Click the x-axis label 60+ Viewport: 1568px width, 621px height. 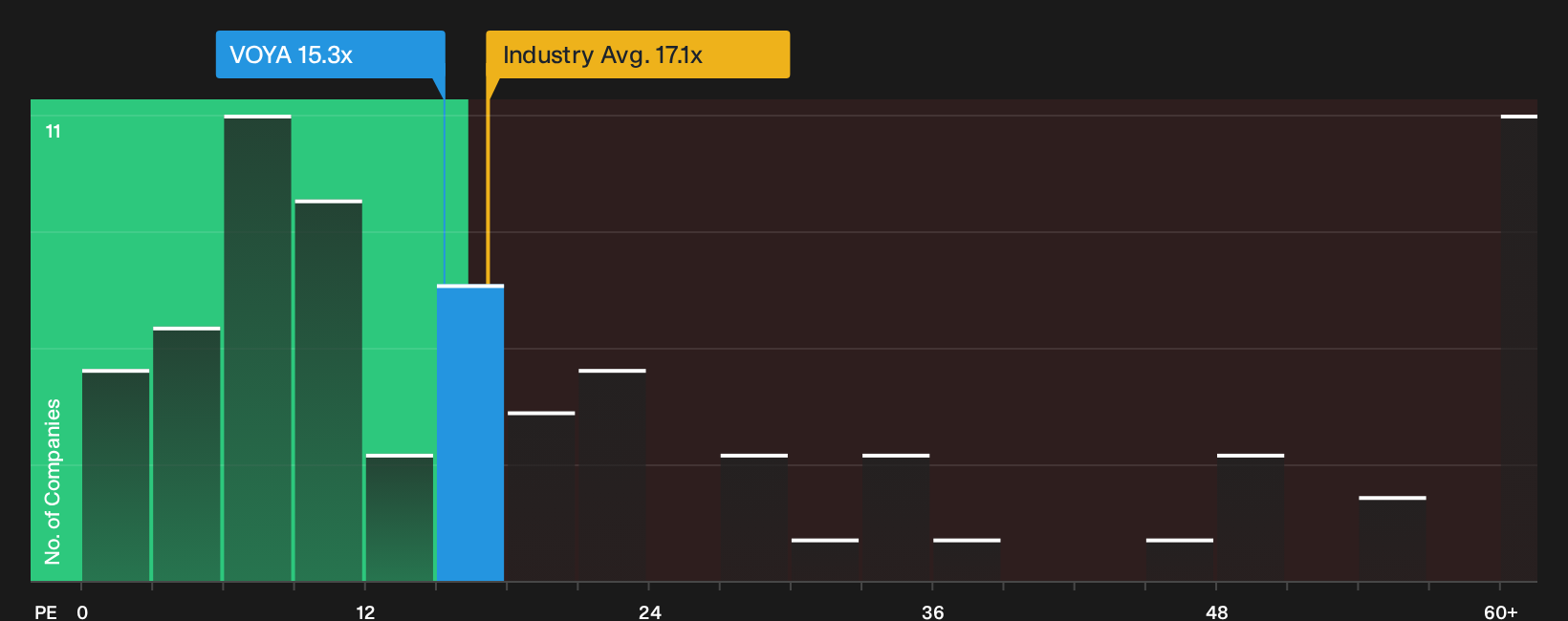pyautogui.click(x=1500, y=611)
